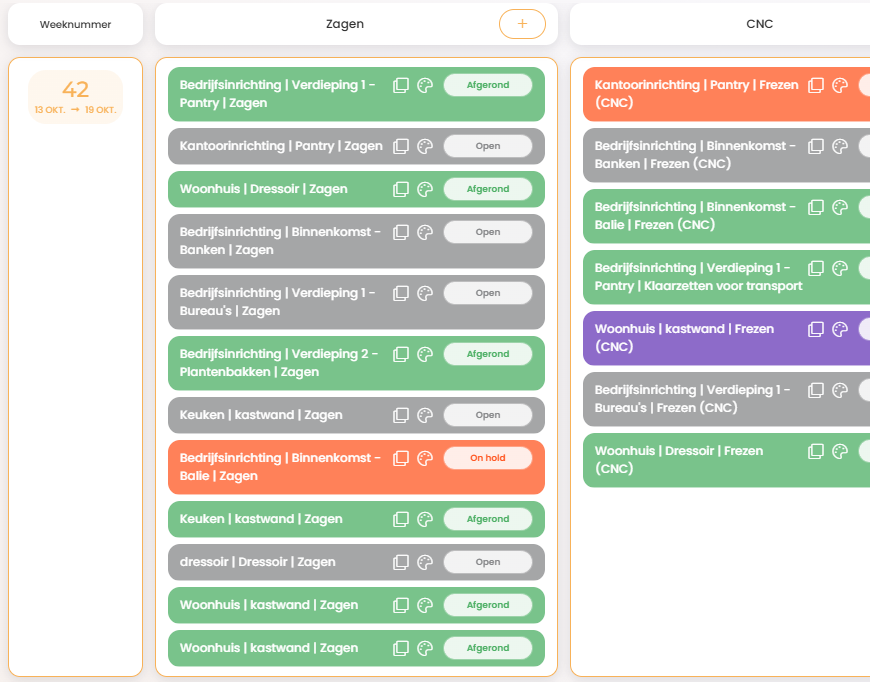Click copy icon on purple Woonhuis kastwand Frezen card

pos(816,329)
